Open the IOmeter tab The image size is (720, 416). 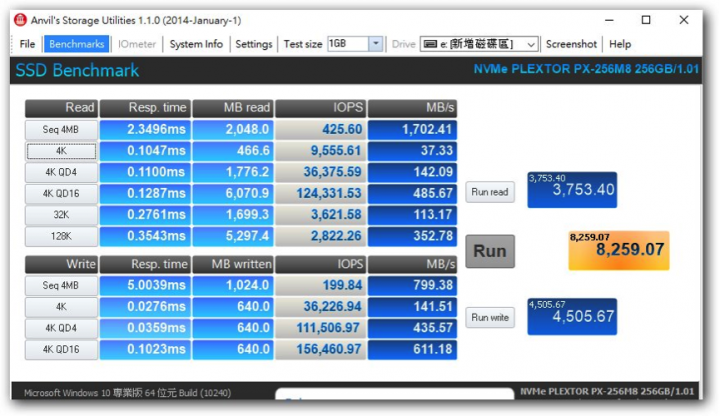(x=137, y=44)
